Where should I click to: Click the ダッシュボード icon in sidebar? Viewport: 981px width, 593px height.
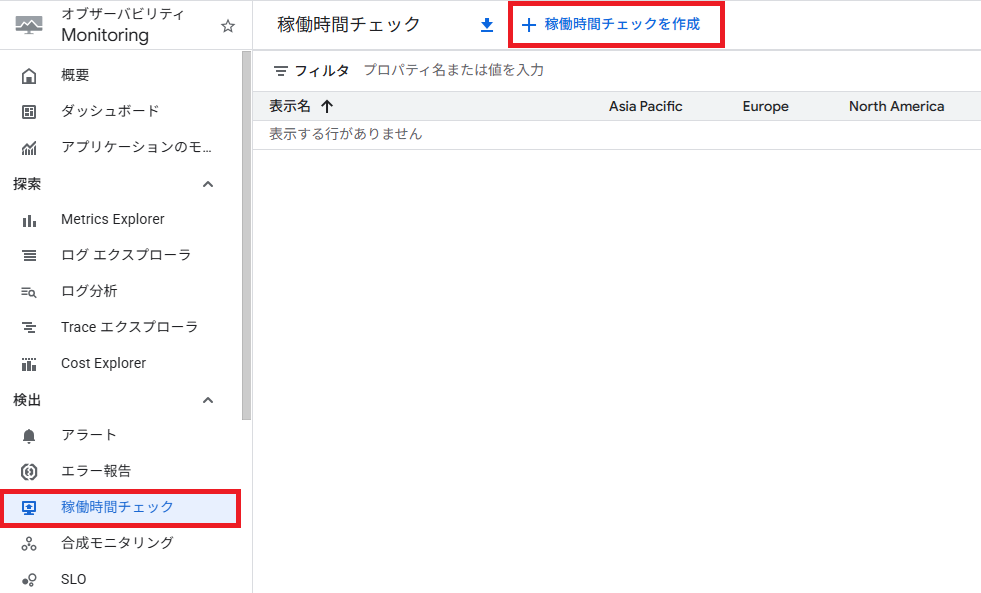click(29, 111)
